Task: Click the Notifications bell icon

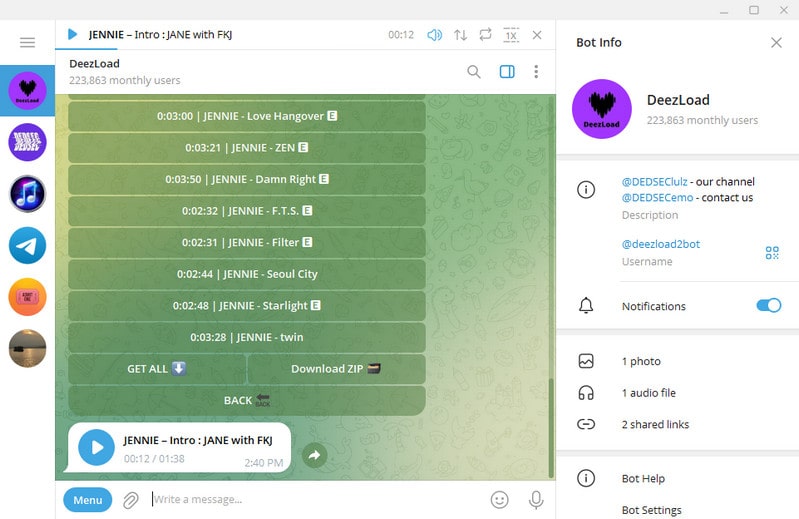Action: coord(586,306)
